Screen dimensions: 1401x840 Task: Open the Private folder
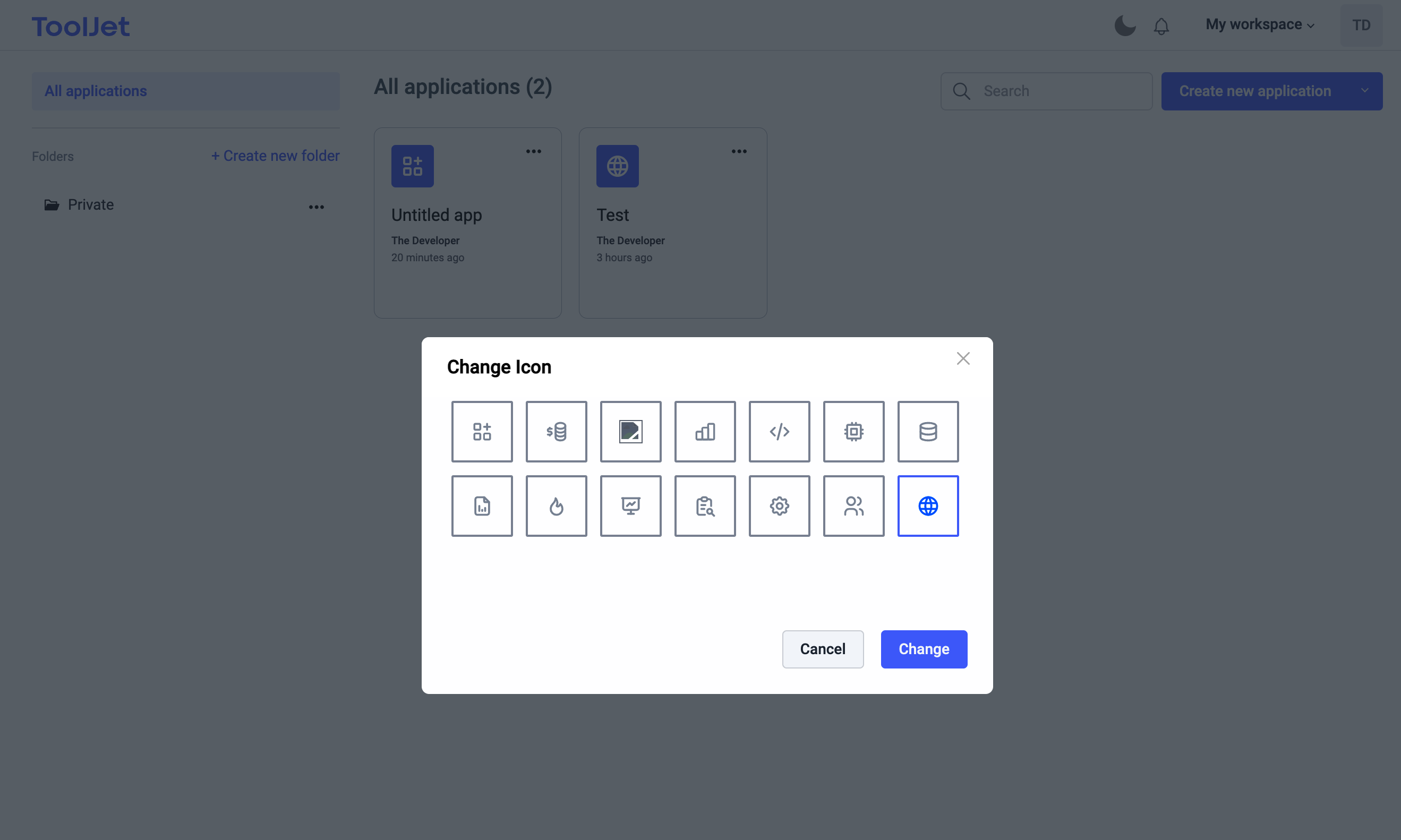coord(91,204)
